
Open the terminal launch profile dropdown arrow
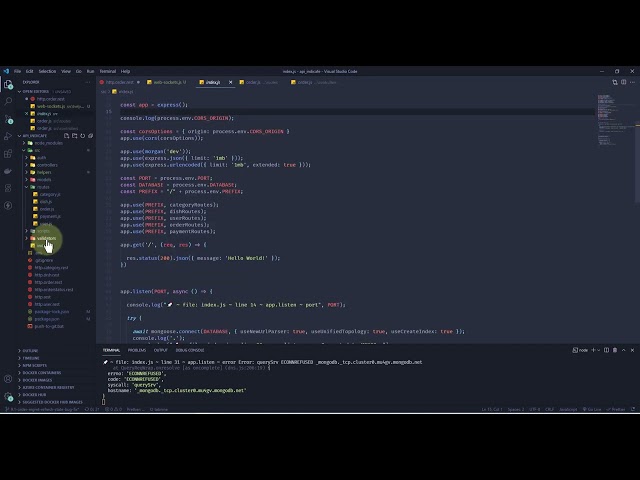pos(599,350)
